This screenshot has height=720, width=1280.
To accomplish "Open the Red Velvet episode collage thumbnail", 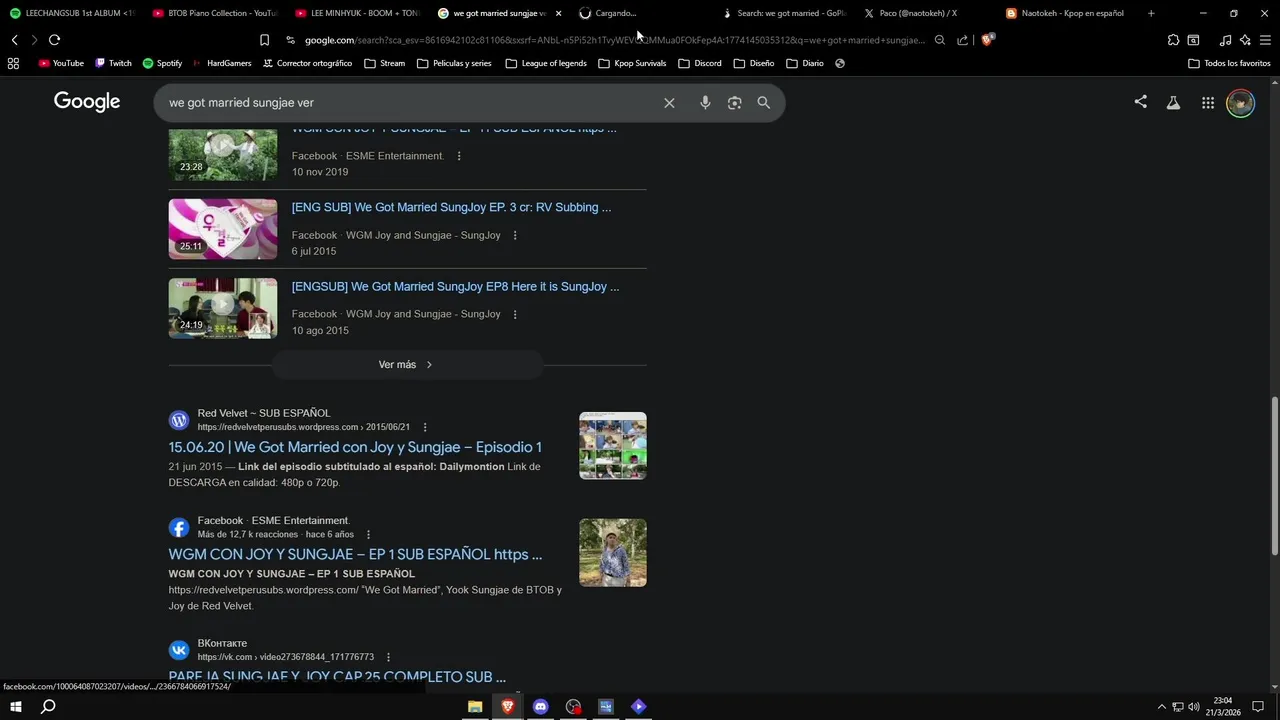I will click(x=613, y=446).
